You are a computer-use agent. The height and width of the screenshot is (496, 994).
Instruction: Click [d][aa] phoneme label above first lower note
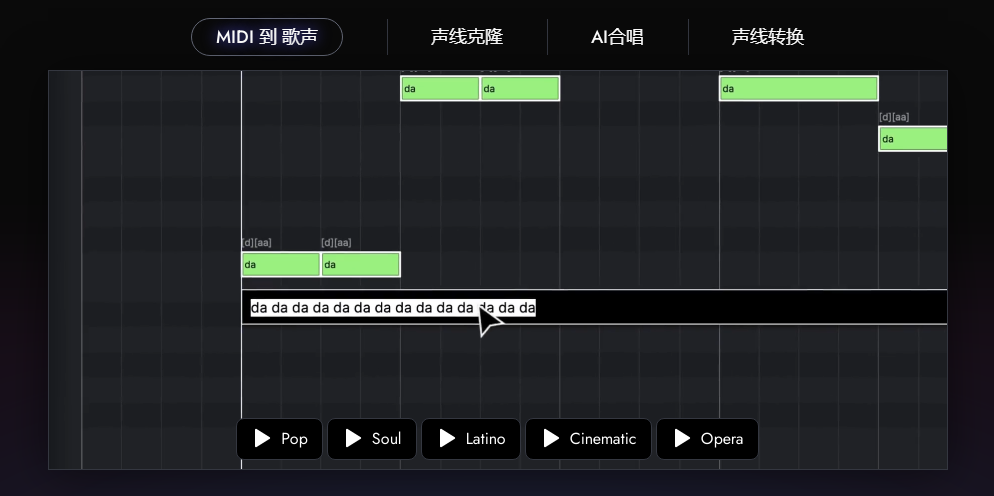256,243
